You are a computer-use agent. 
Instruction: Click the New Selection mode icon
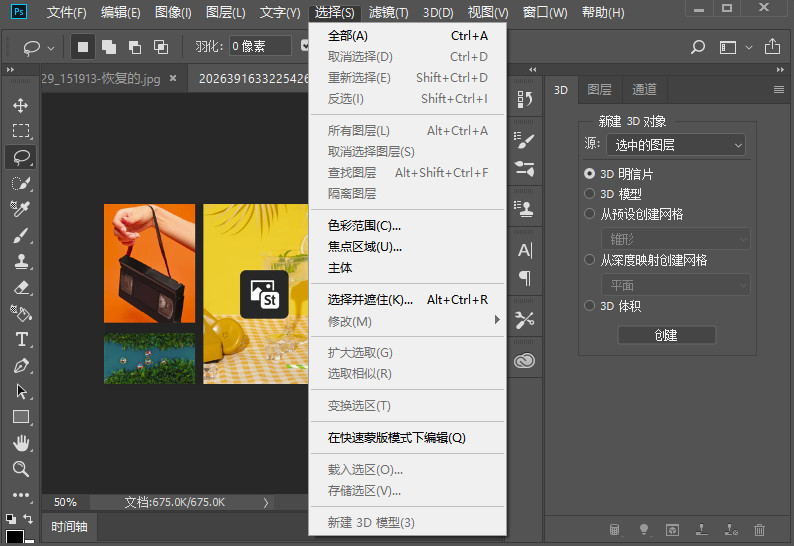(83, 47)
